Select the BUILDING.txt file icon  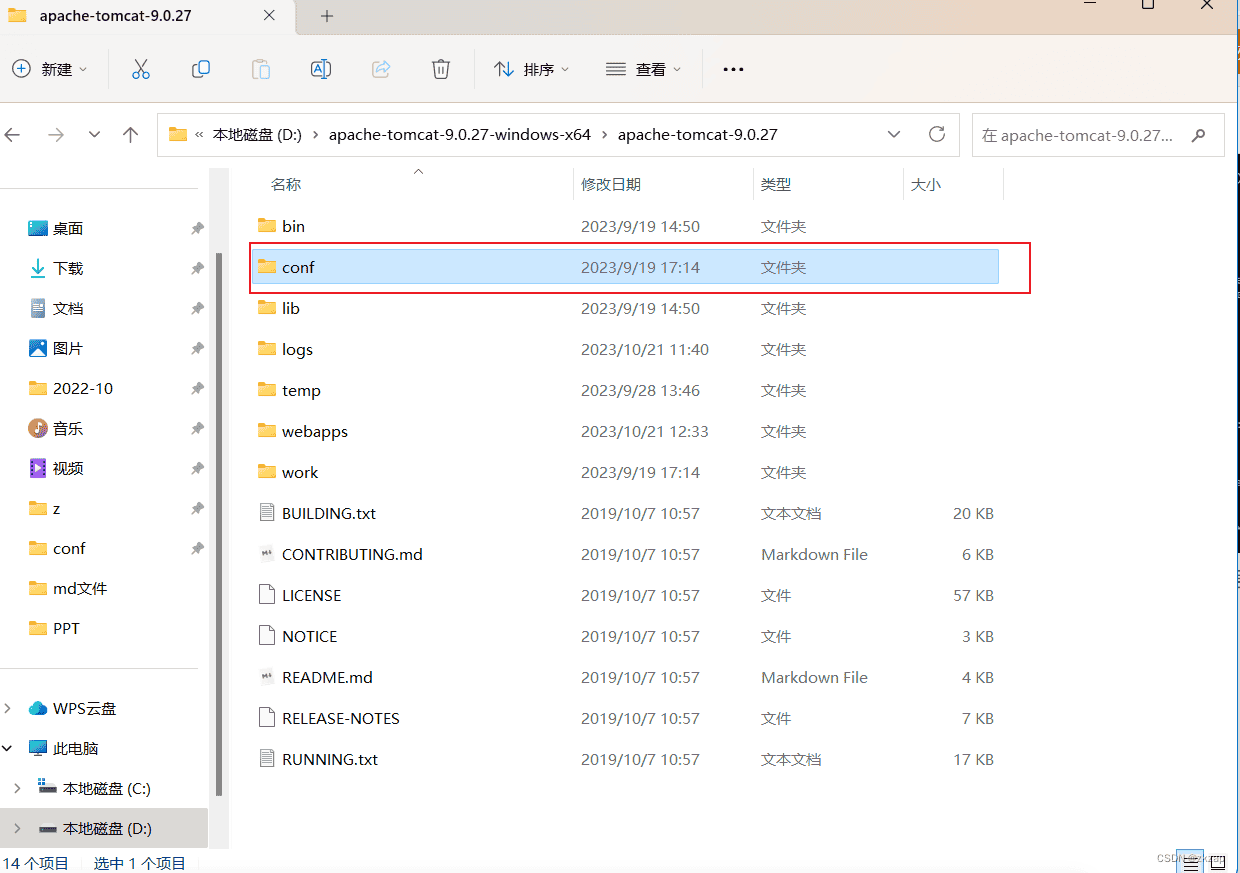click(266, 513)
